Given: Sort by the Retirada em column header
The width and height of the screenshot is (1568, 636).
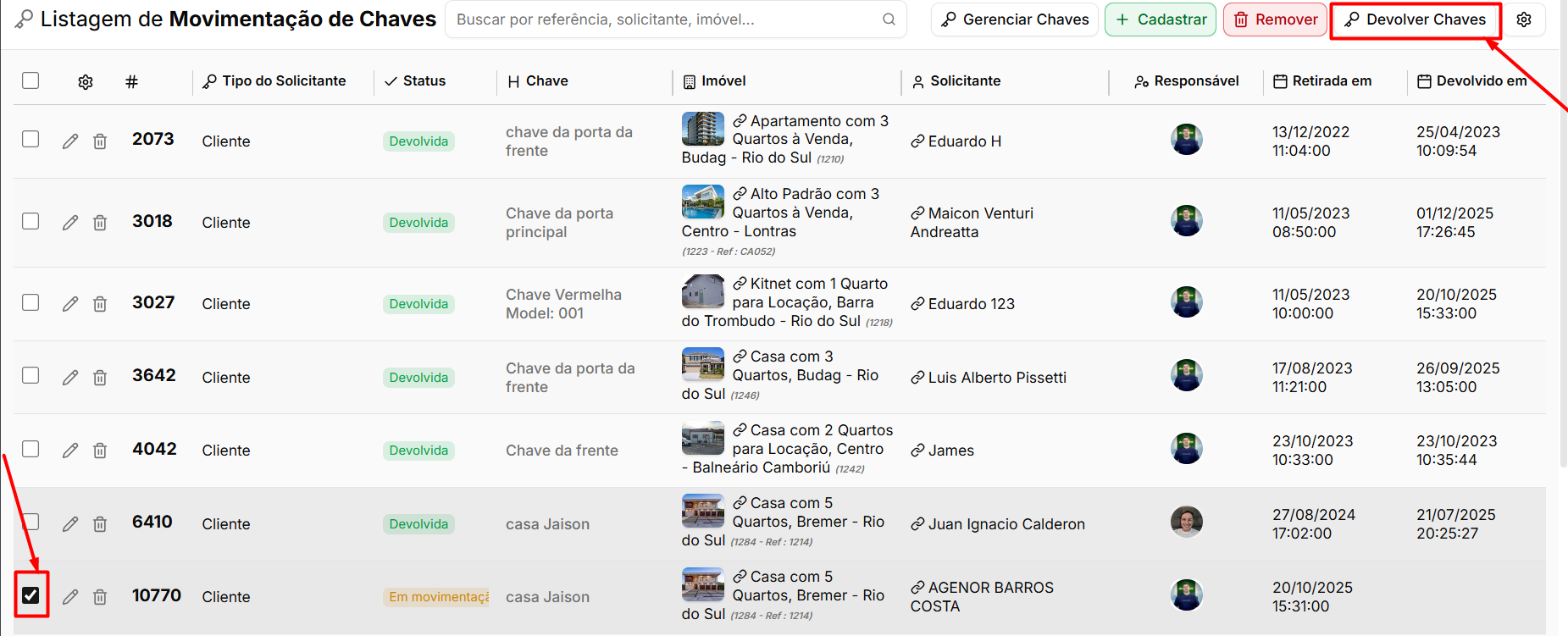Looking at the screenshot, I should 1322,81.
